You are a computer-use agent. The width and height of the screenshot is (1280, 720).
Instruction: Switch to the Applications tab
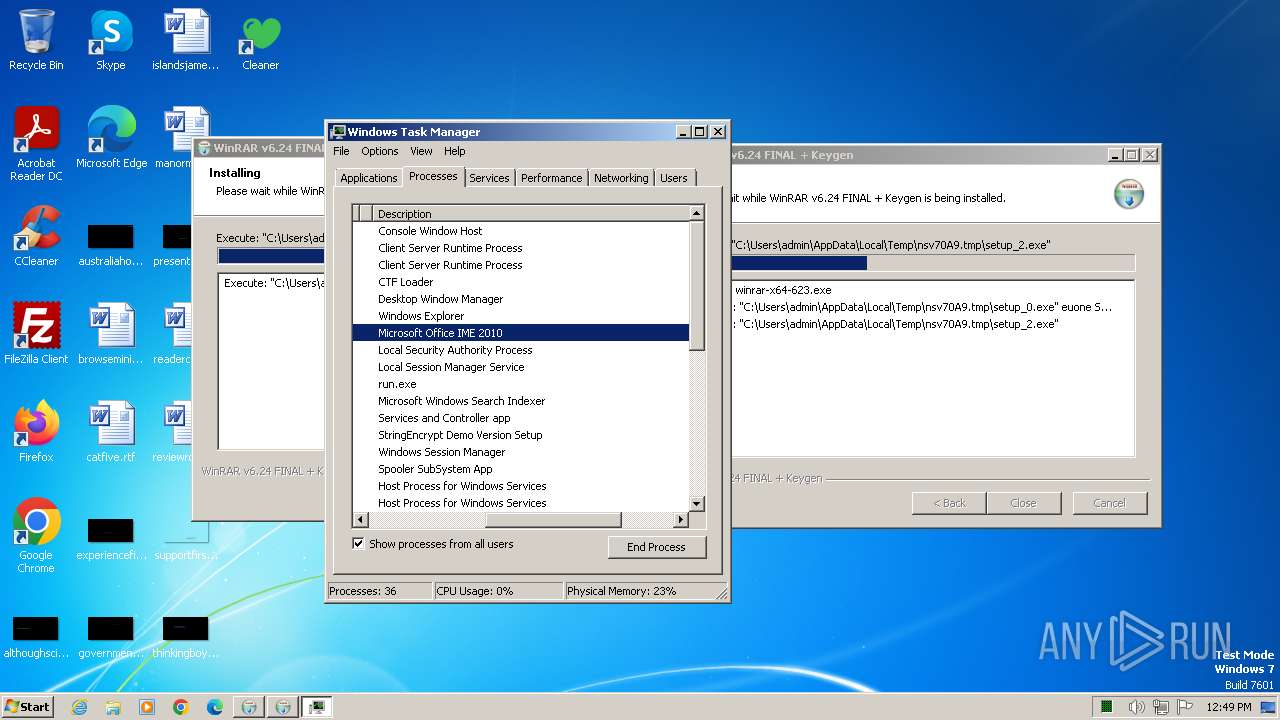coord(369,178)
